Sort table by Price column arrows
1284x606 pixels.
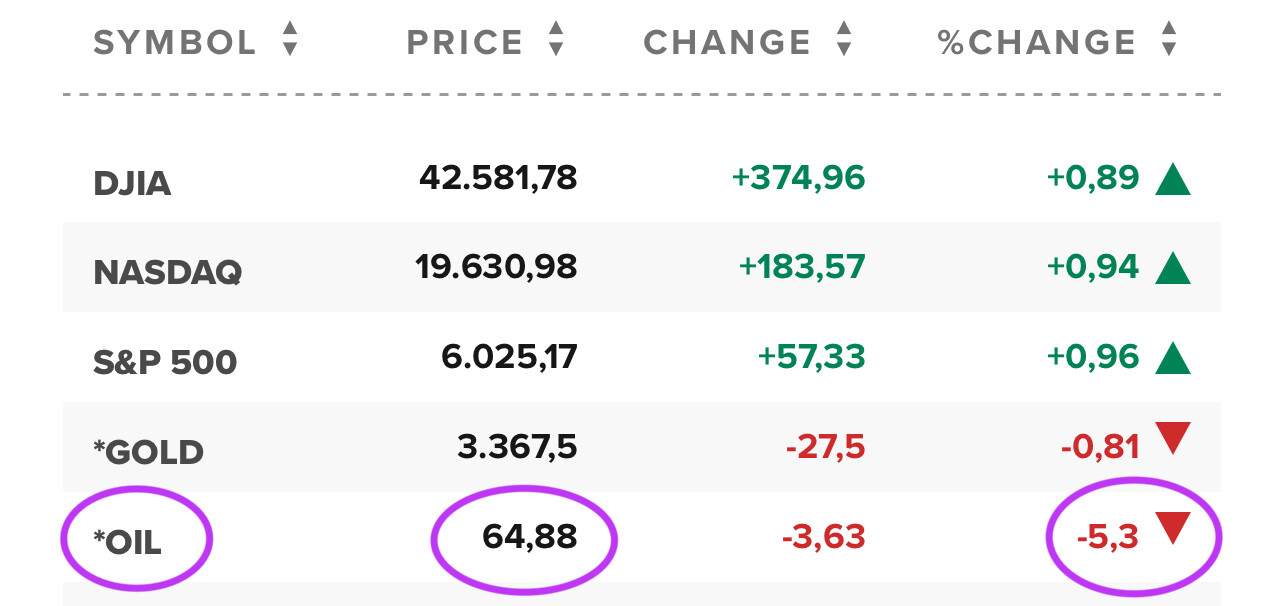tap(556, 40)
